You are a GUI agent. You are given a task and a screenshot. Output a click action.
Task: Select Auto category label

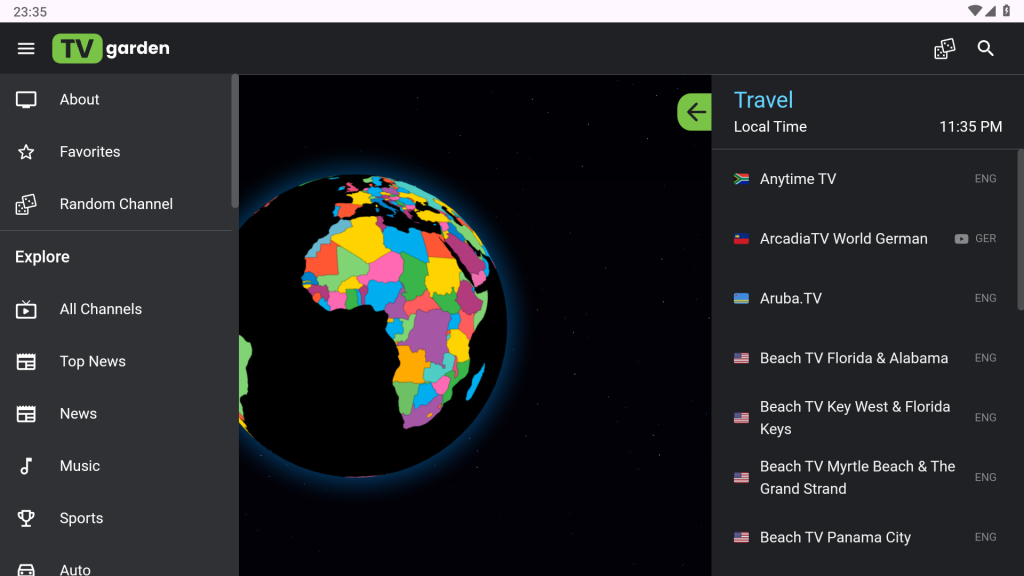(75, 569)
